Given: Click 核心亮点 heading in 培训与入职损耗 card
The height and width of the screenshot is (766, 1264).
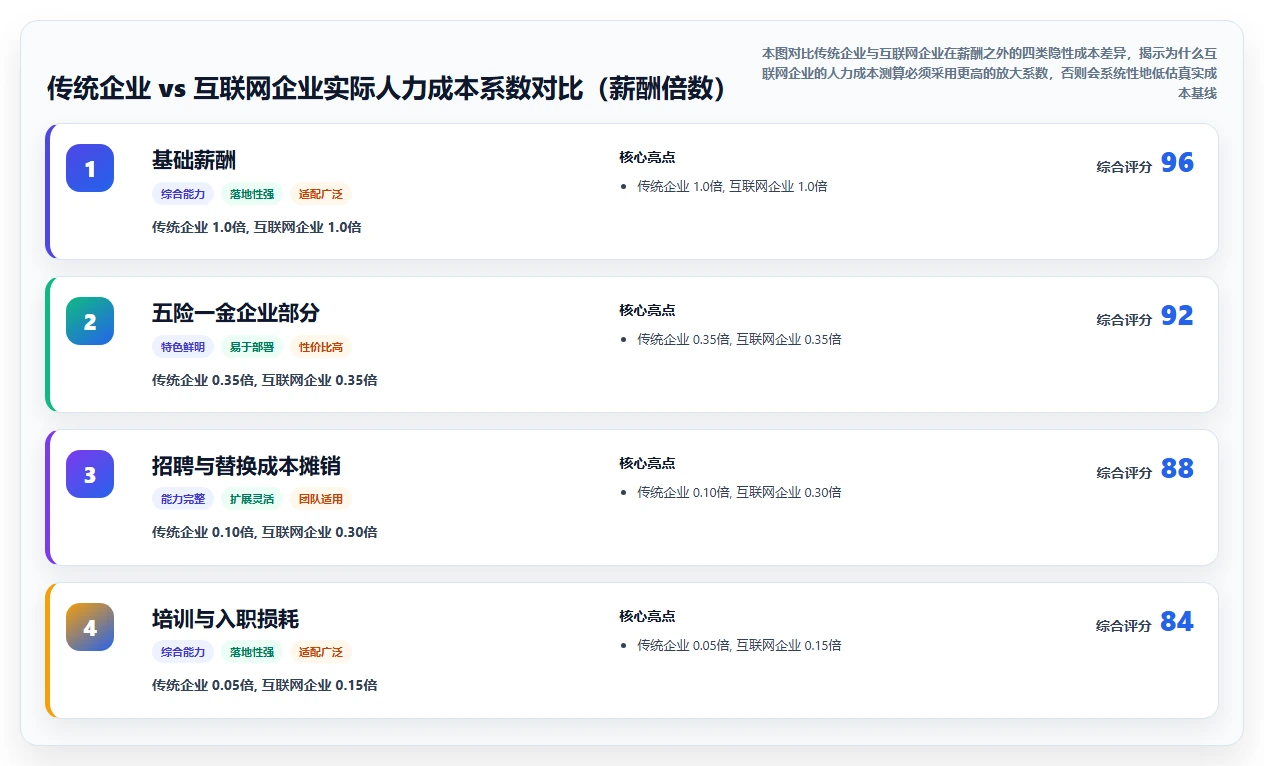Looking at the screenshot, I should point(647,616).
